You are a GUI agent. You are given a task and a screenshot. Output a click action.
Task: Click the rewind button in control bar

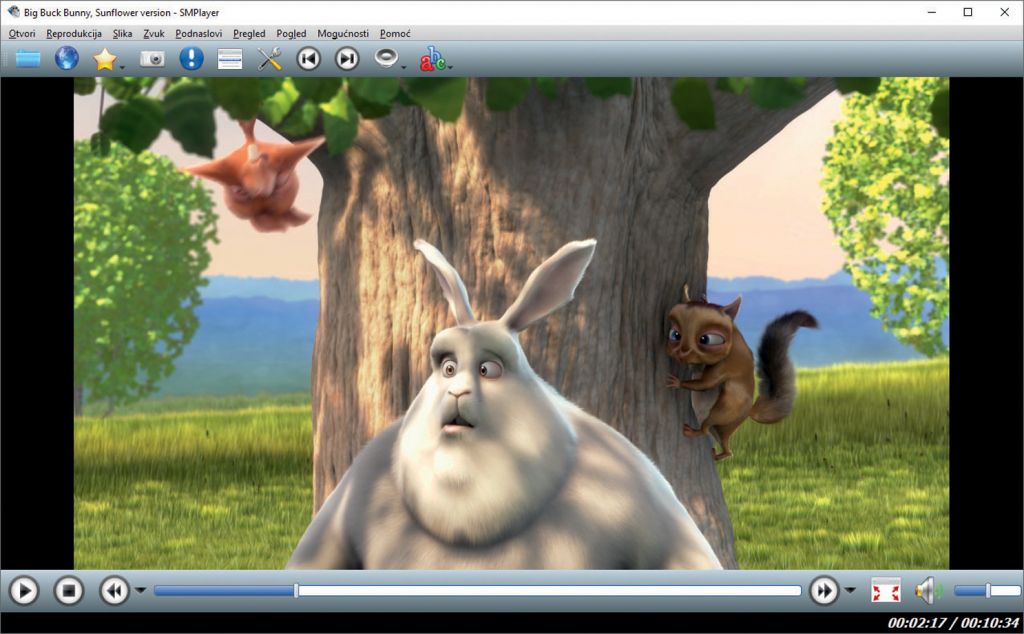pos(114,590)
